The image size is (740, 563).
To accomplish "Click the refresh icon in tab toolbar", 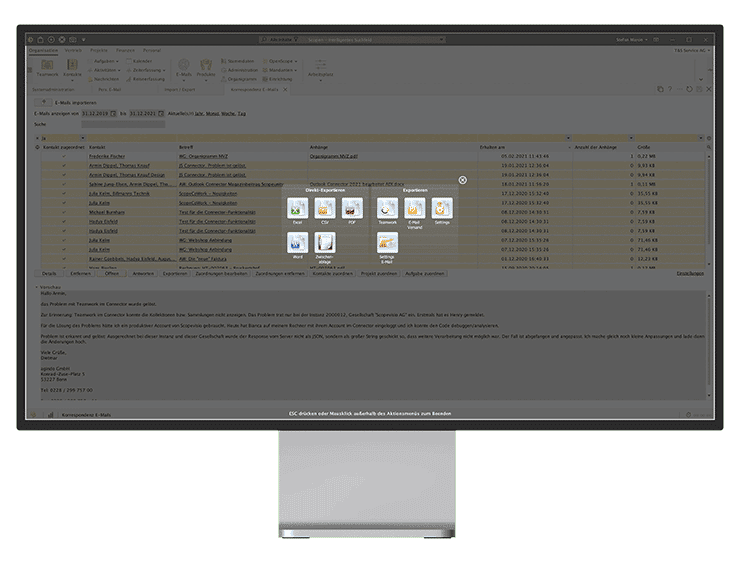I will pyautogui.click(x=689, y=89).
